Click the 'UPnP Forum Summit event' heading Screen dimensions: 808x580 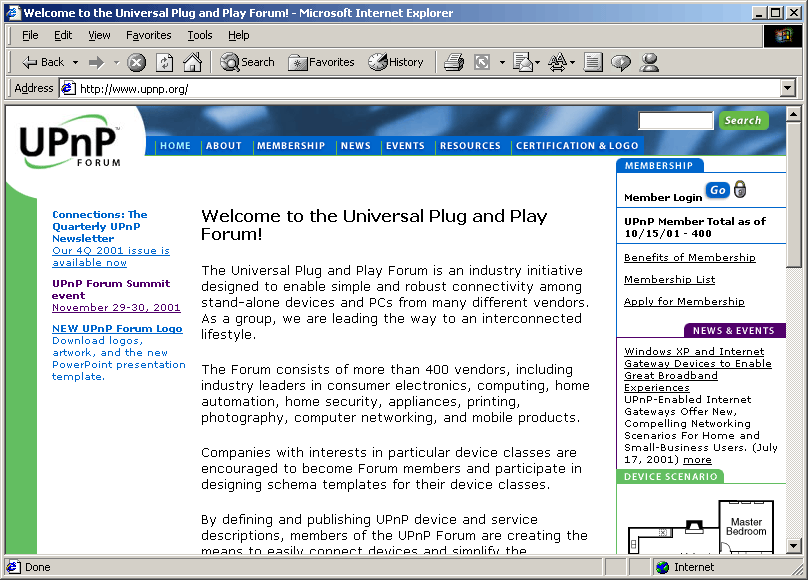111,289
